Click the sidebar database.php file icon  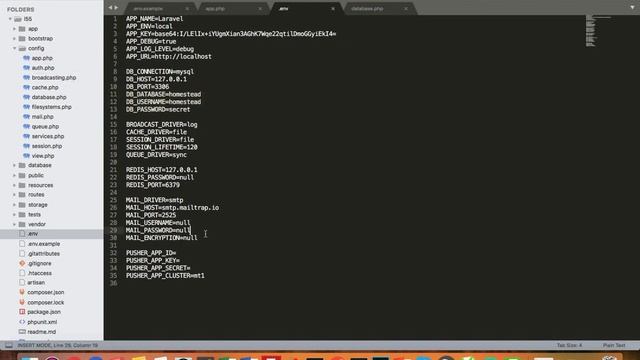point(27,97)
